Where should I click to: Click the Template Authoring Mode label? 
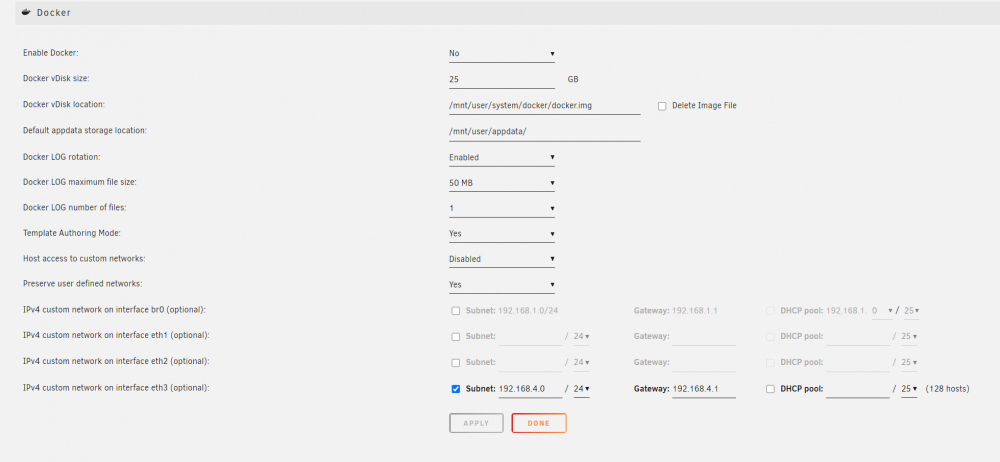(x=72, y=234)
